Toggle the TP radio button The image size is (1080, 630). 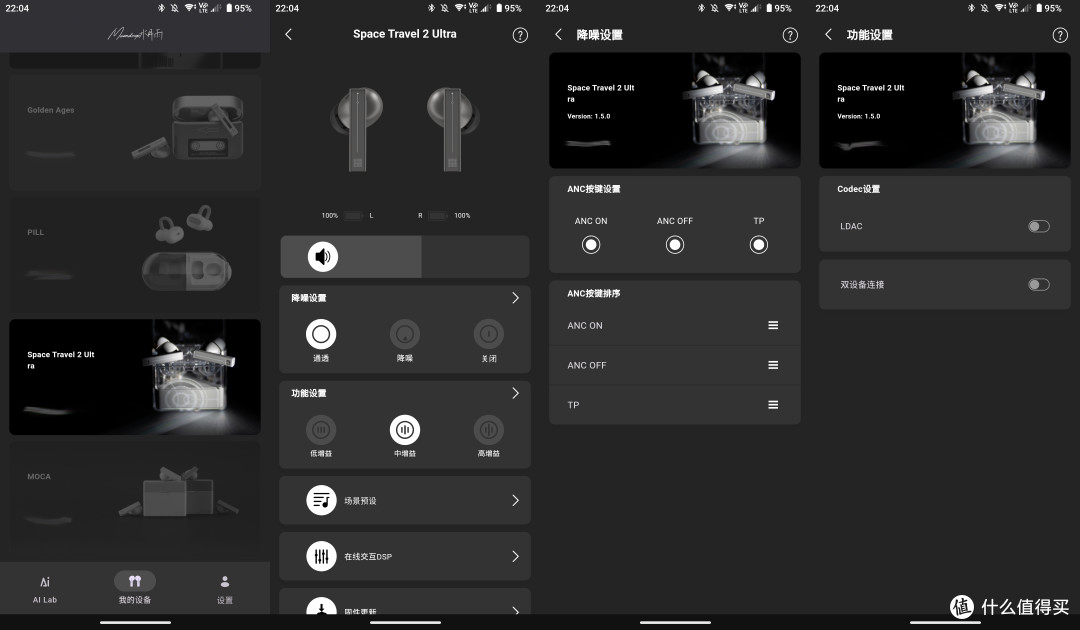pyautogui.click(x=758, y=244)
